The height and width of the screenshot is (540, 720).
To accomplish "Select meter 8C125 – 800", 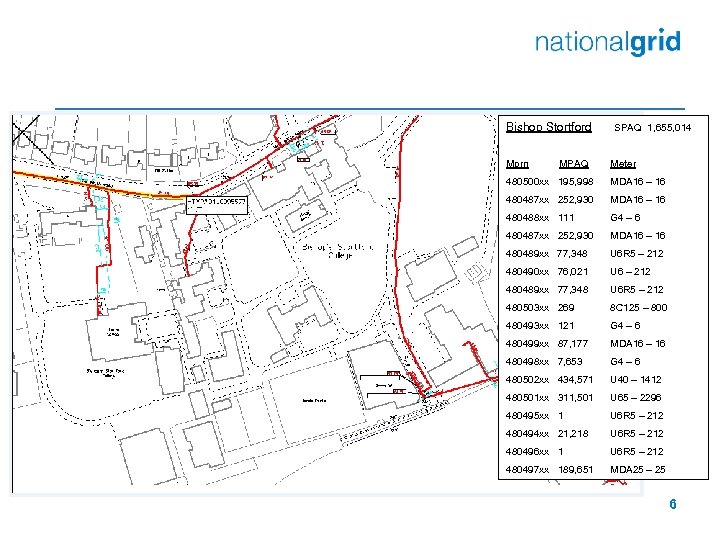I will [x=638, y=308].
